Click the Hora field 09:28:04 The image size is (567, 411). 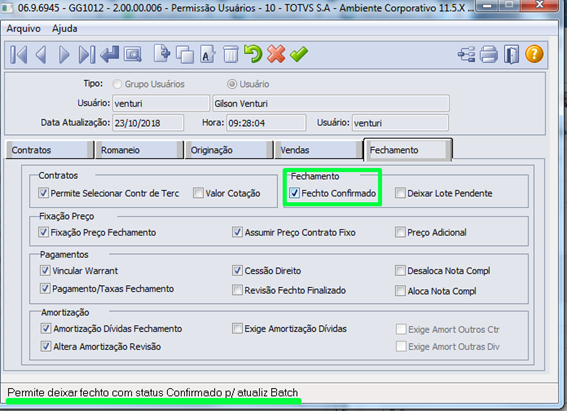pyautogui.click(x=266, y=123)
